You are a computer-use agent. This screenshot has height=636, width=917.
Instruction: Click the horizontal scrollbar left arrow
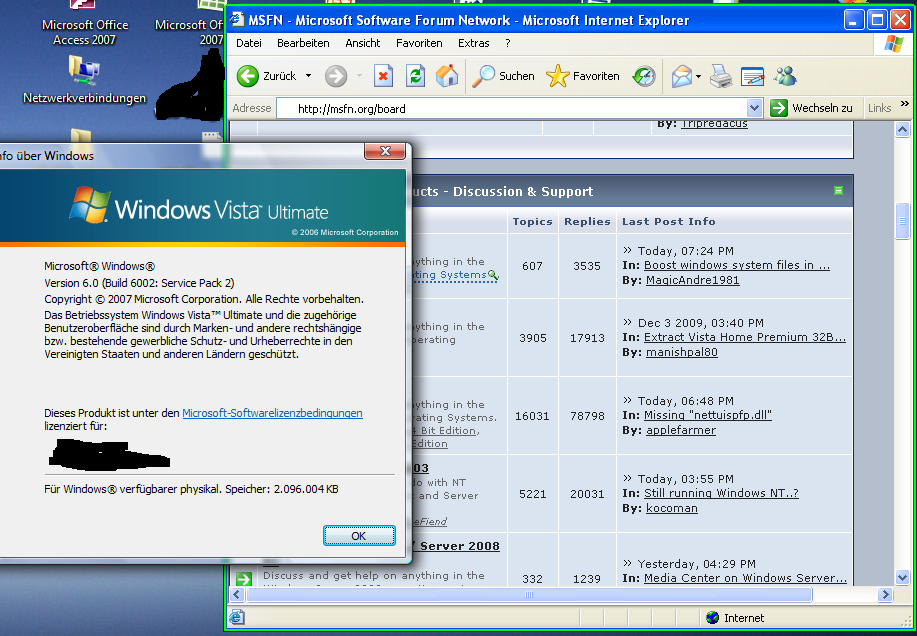[x=237, y=595]
